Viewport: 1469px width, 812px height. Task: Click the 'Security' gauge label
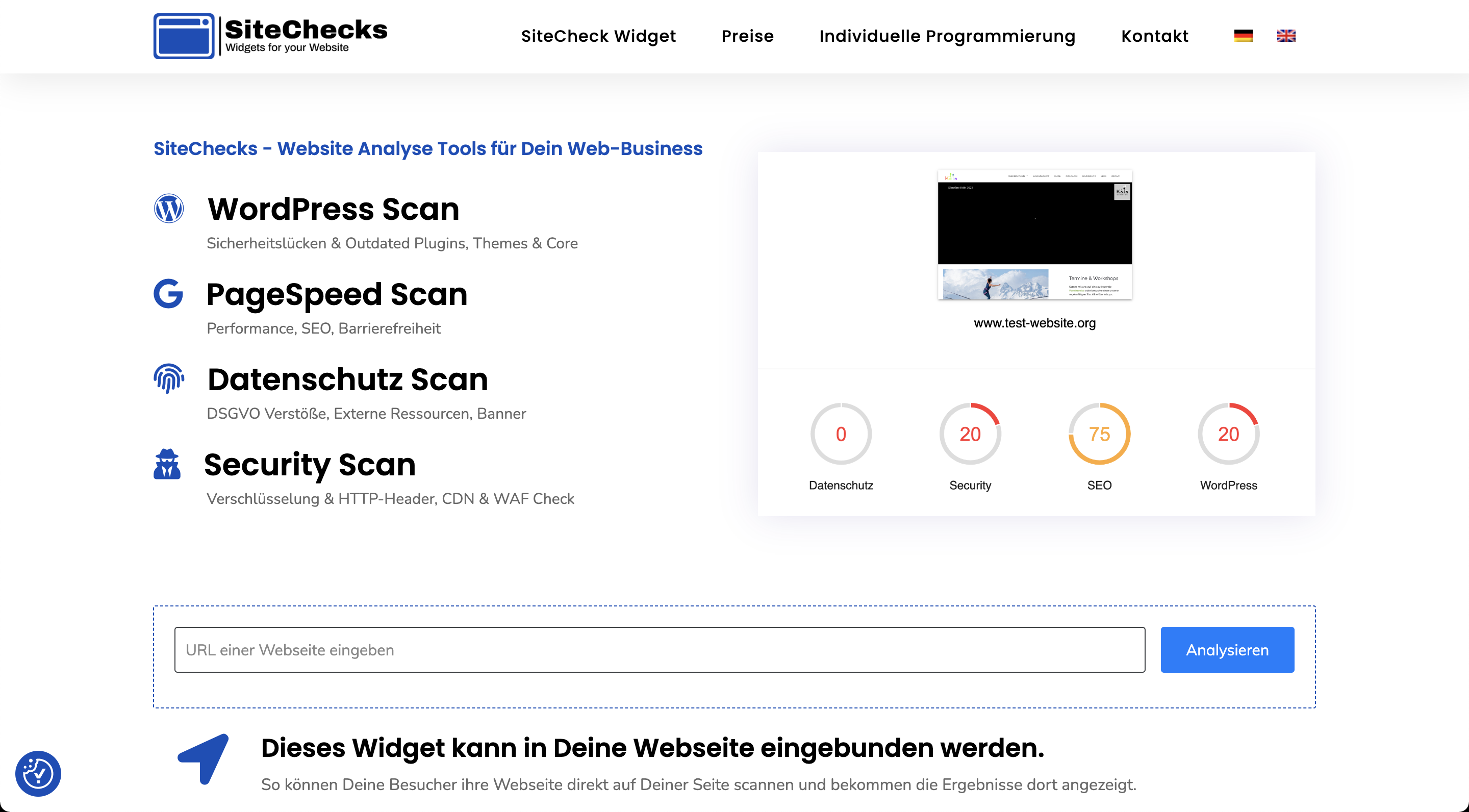(970, 485)
